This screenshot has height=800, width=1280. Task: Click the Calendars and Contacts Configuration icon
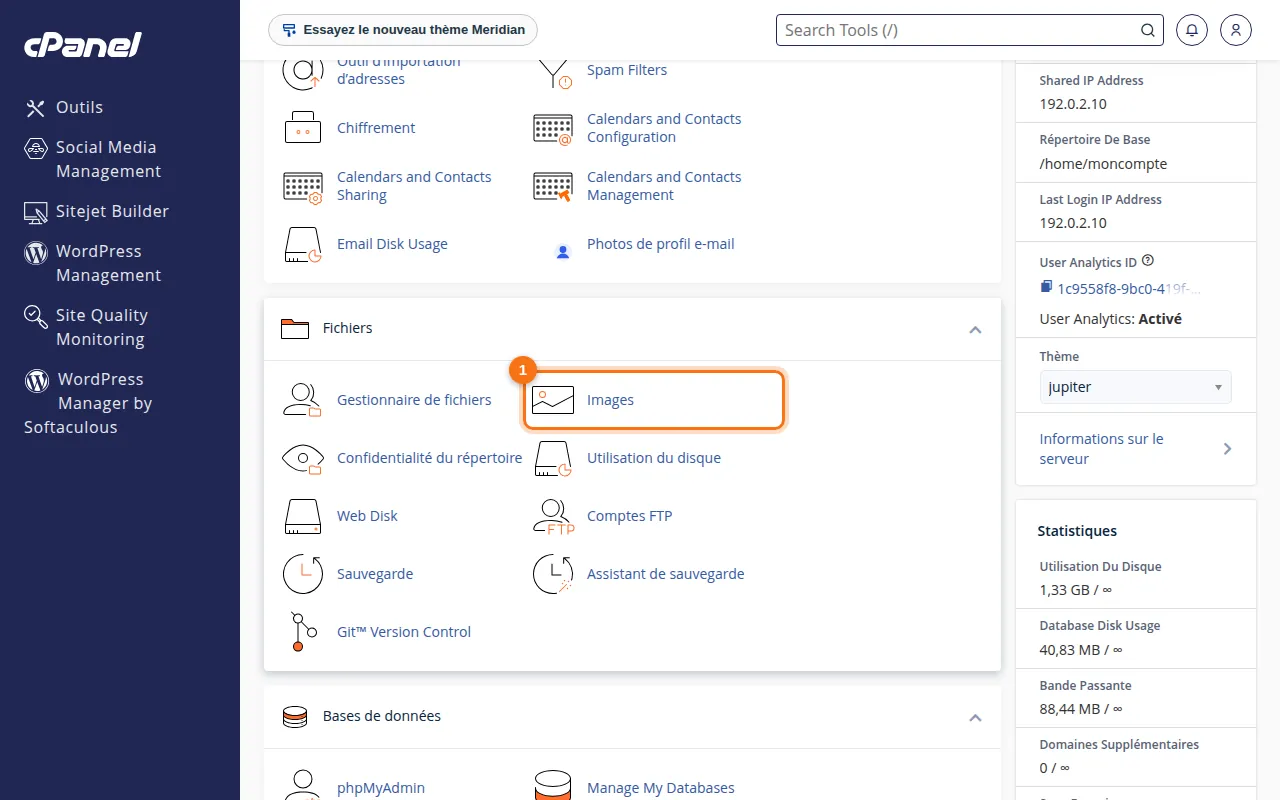pos(553,128)
